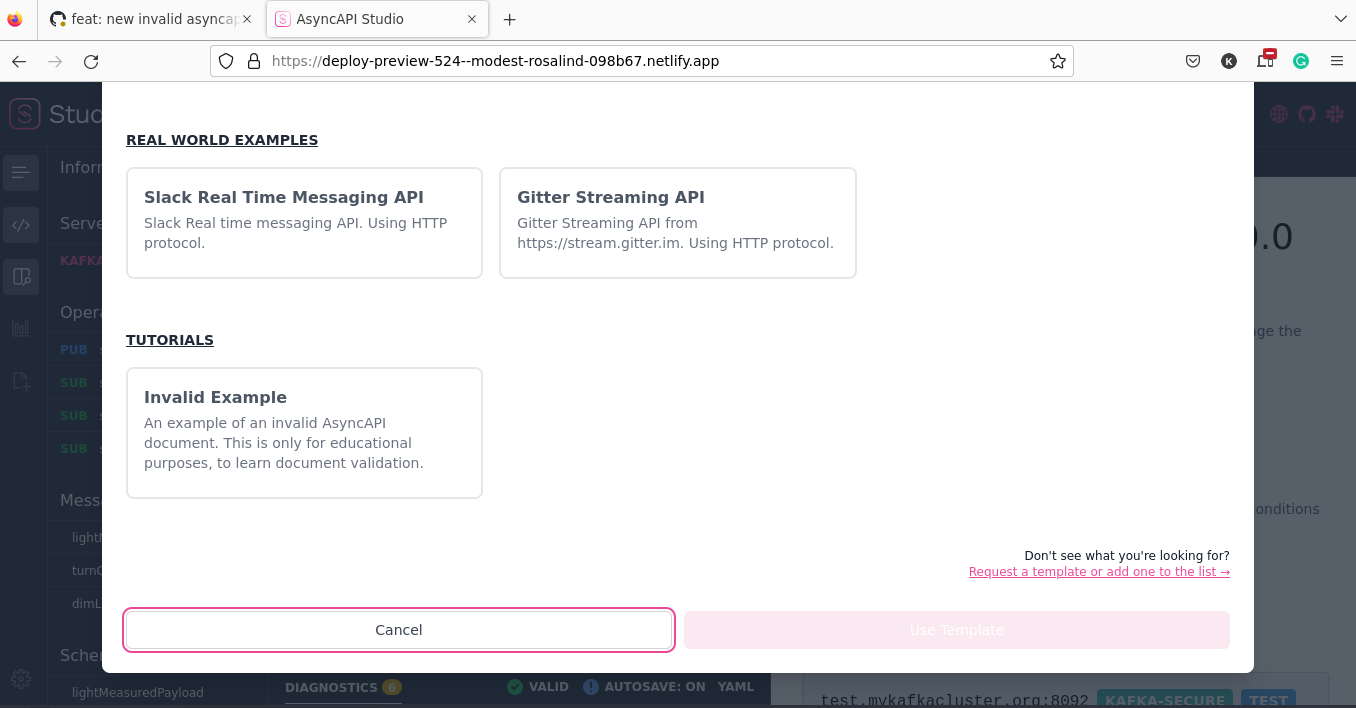Bookmark this page with star icon

pos(1057,61)
